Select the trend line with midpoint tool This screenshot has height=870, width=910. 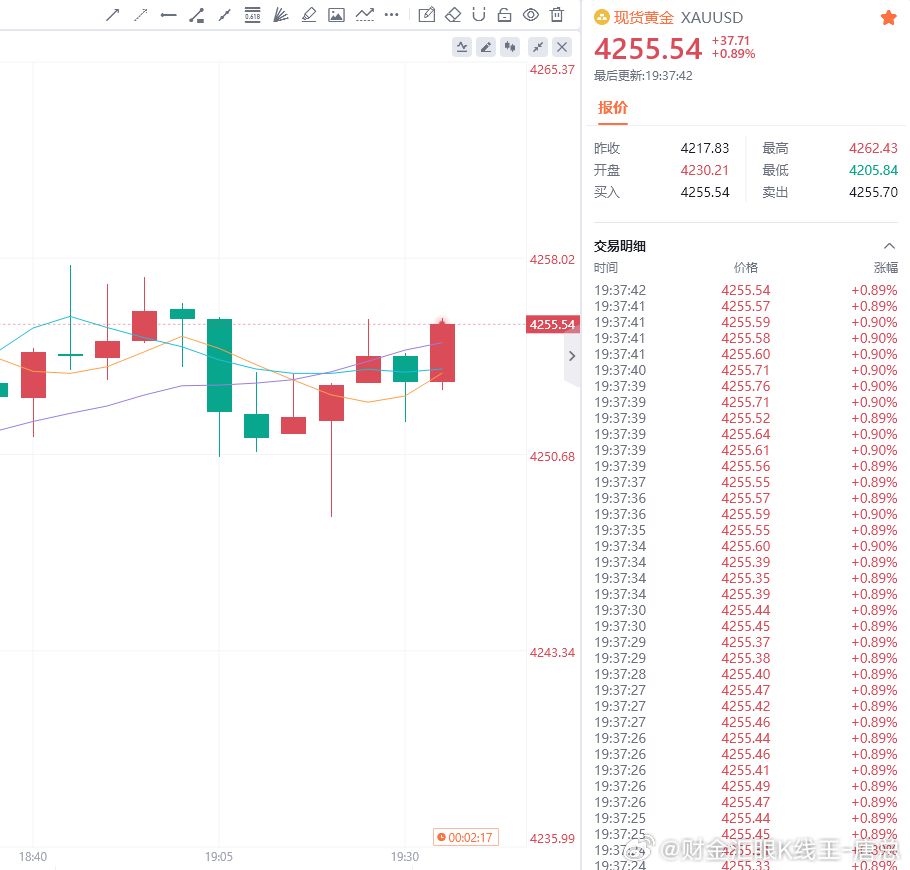tap(225, 15)
